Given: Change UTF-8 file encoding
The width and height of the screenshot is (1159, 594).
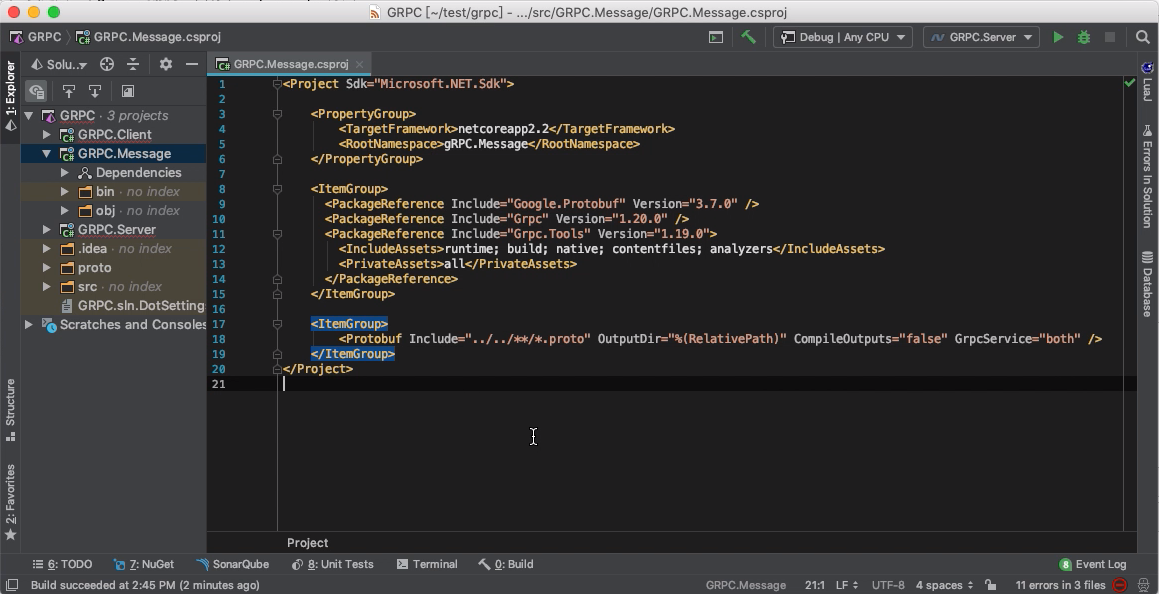Looking at the screenshot, I should click(x=888, y=584).
